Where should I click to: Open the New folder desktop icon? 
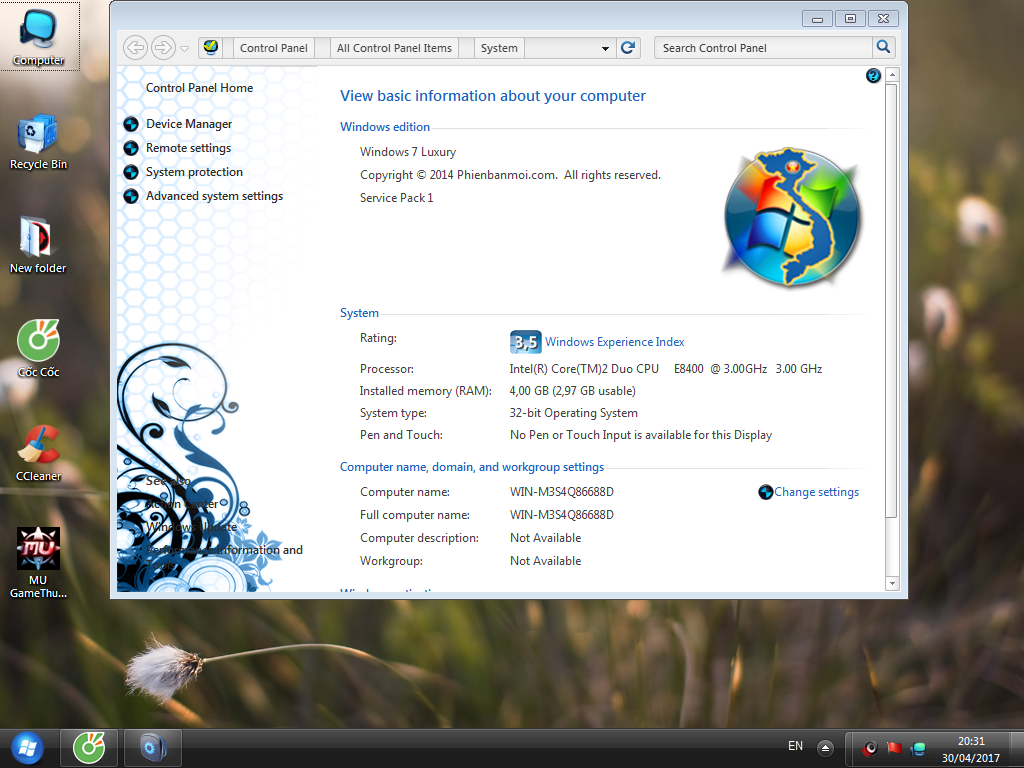click(x=38, y=244)
